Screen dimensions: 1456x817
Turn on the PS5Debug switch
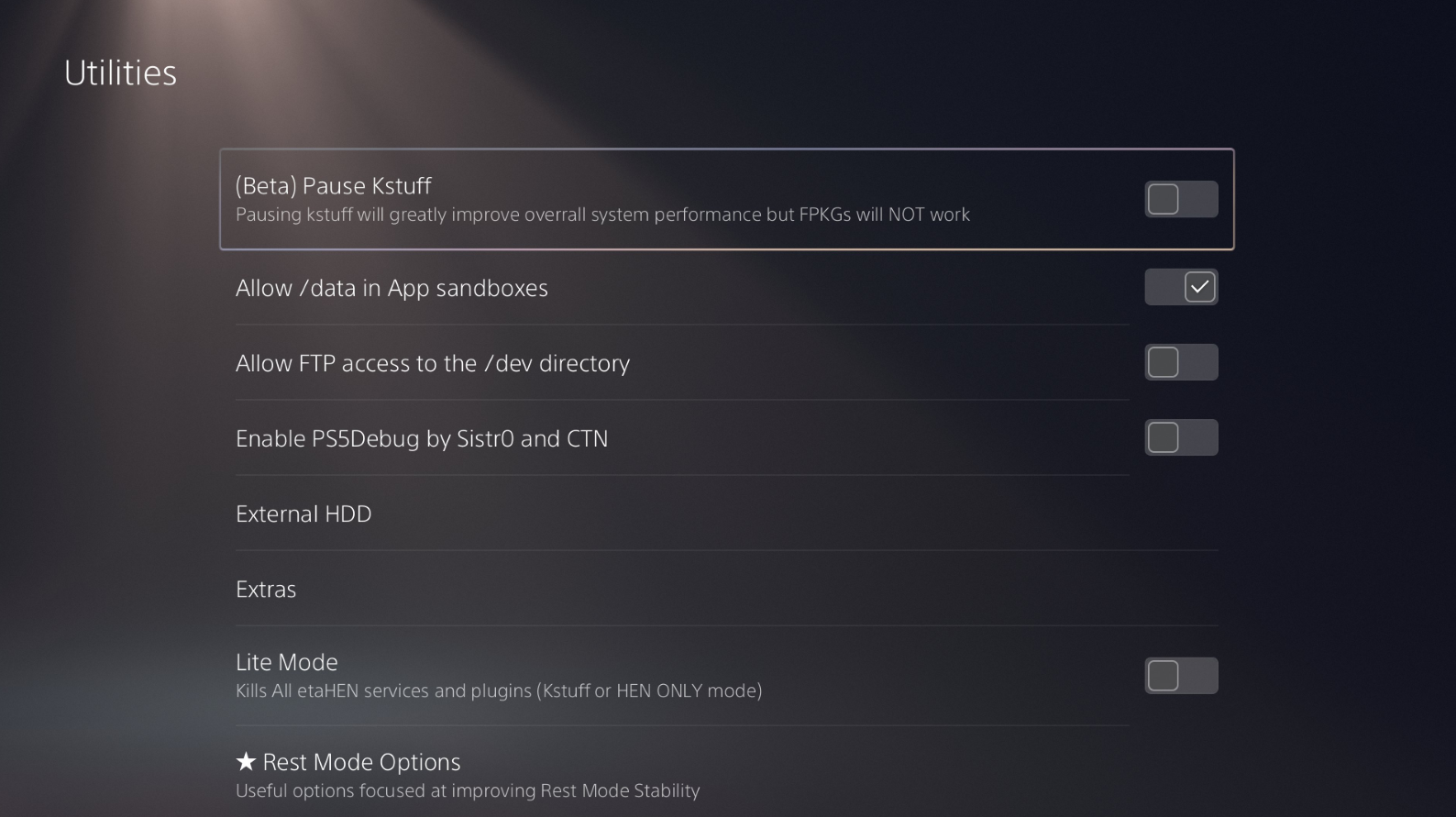[x=1181, y=437]
